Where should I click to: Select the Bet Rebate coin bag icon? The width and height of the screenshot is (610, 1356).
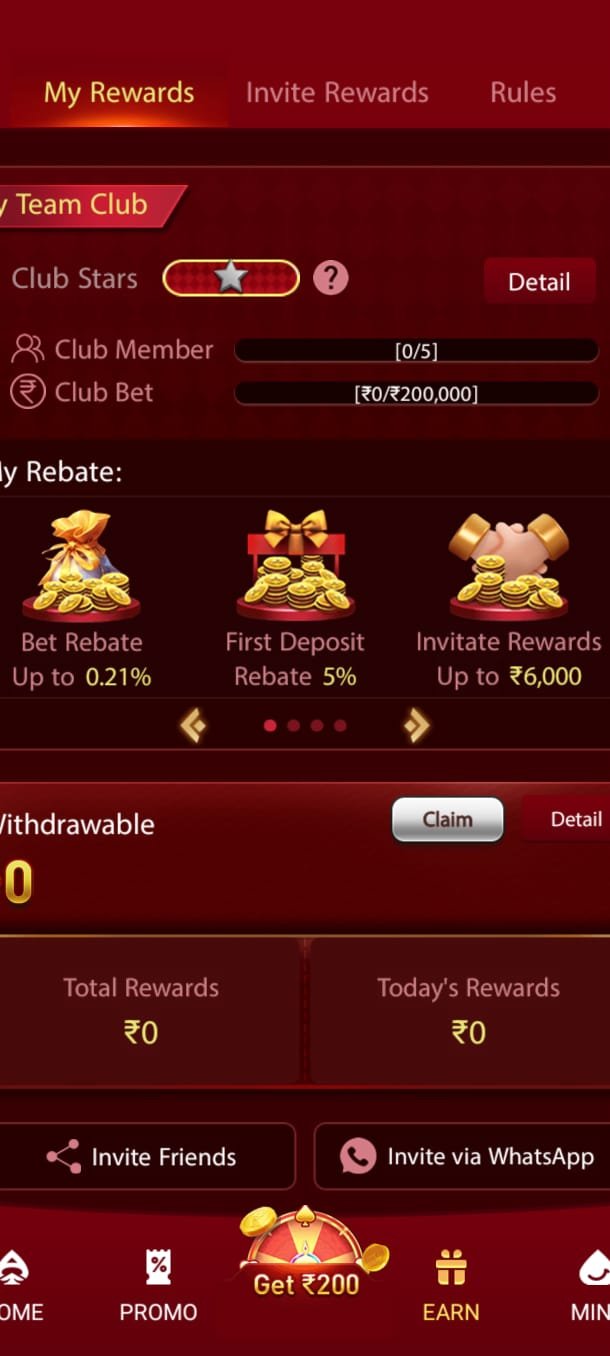coord(82,565)
